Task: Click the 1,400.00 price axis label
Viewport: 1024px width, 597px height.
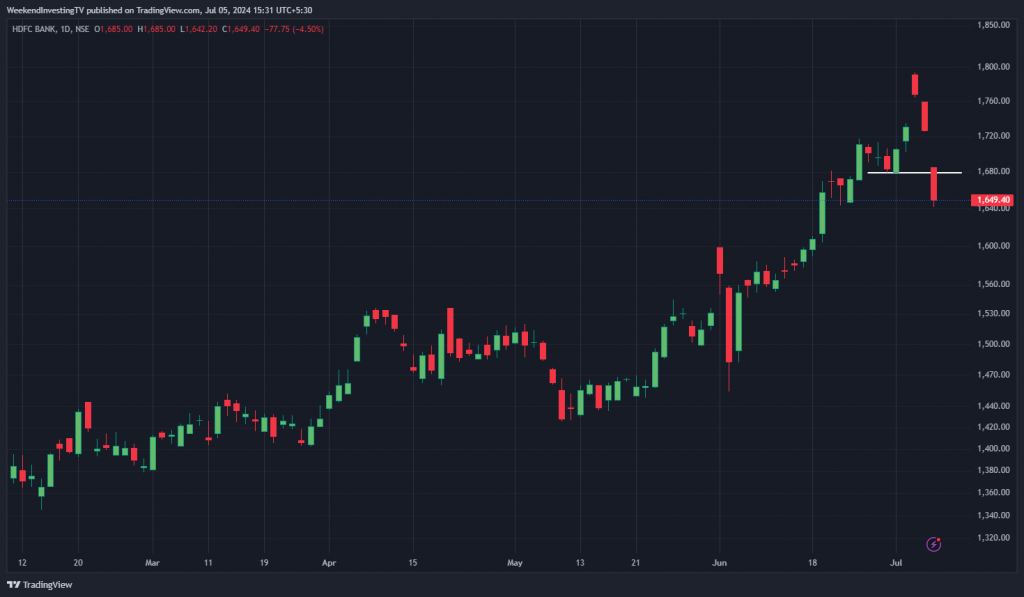Action: (x=993, y=449)
